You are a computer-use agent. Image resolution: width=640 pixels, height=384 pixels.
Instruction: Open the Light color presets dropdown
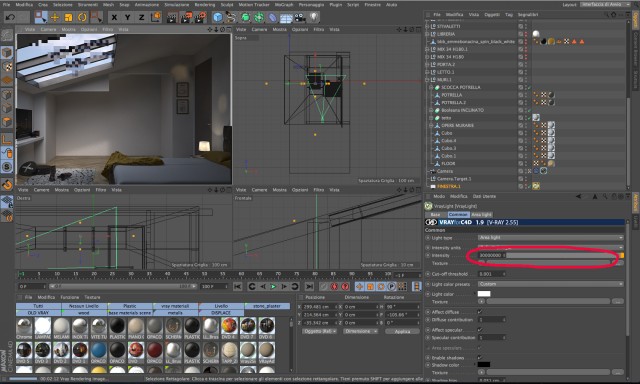pos(551,284)
